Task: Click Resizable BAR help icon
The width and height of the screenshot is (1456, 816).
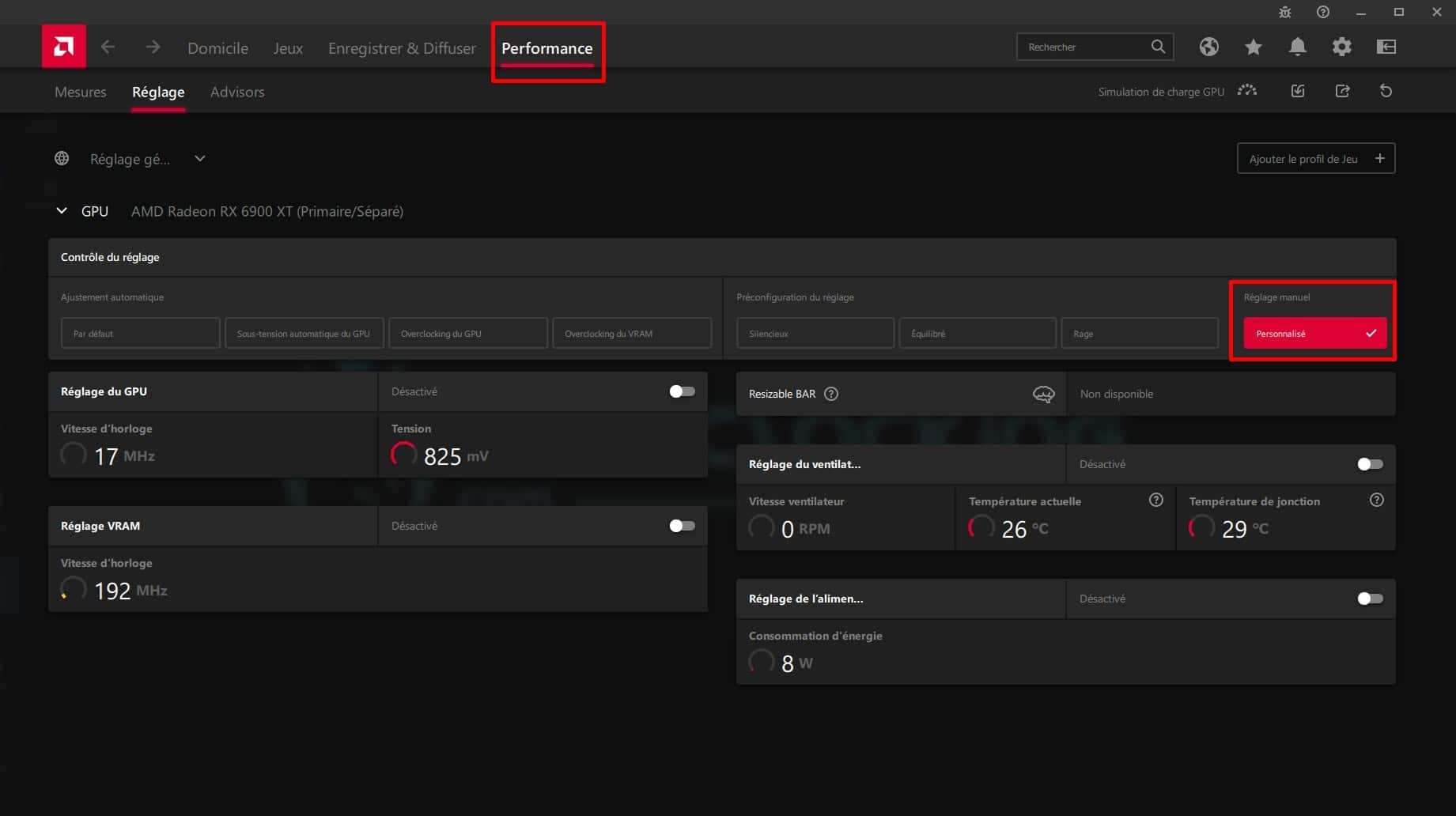Action: pyautogui.click(x=831, y=394)
